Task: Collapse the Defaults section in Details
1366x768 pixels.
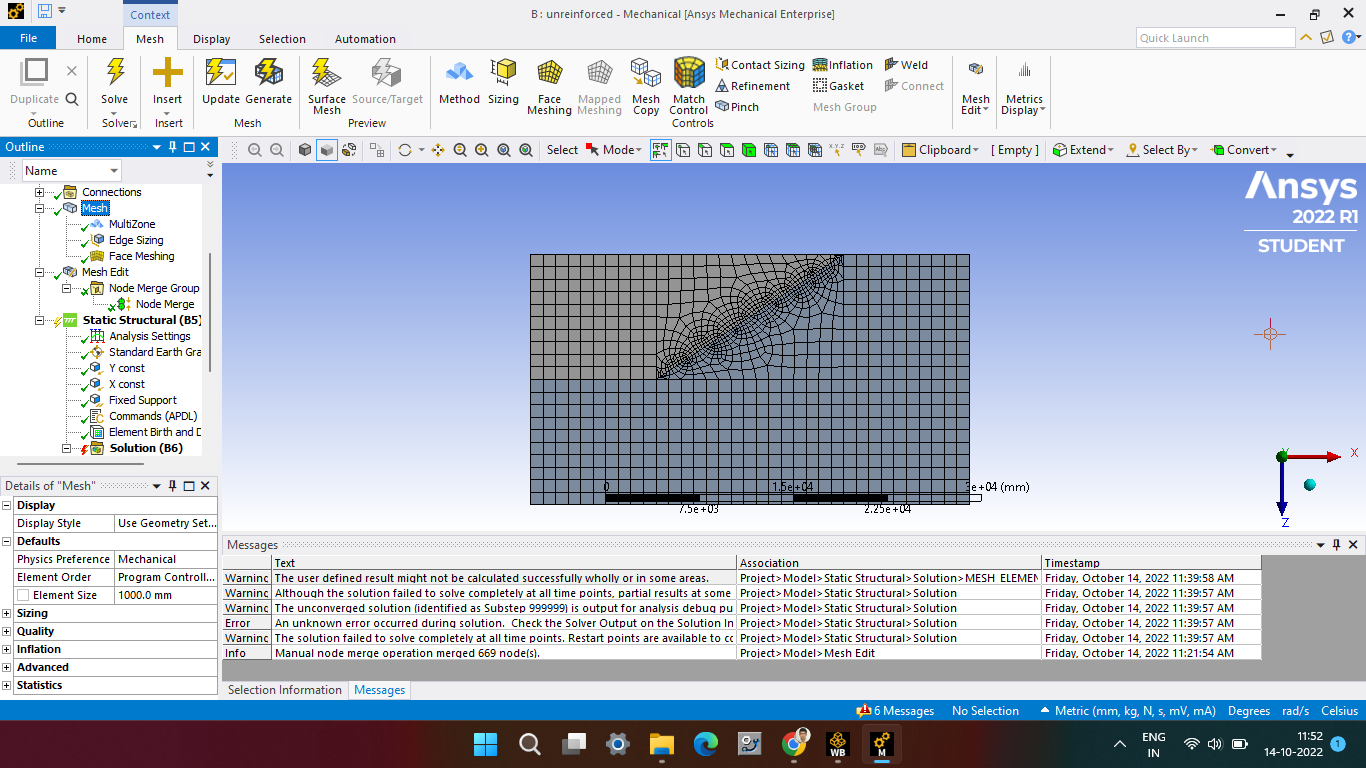Action: pos(7,542)
